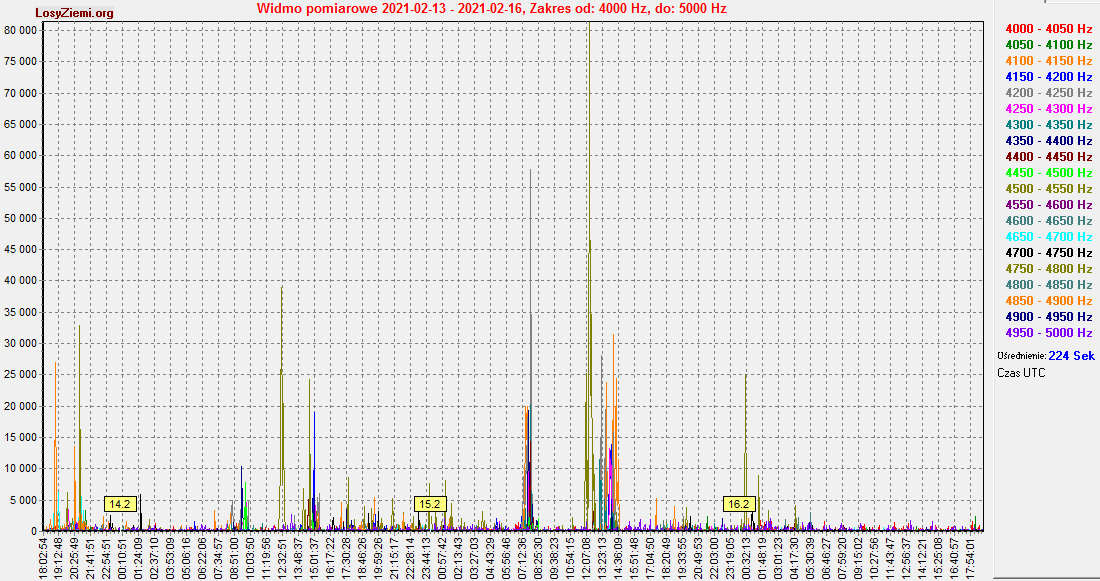Click the 18:02:54 time axis label
The image size is (1100, 581).
tap(44, 555)
